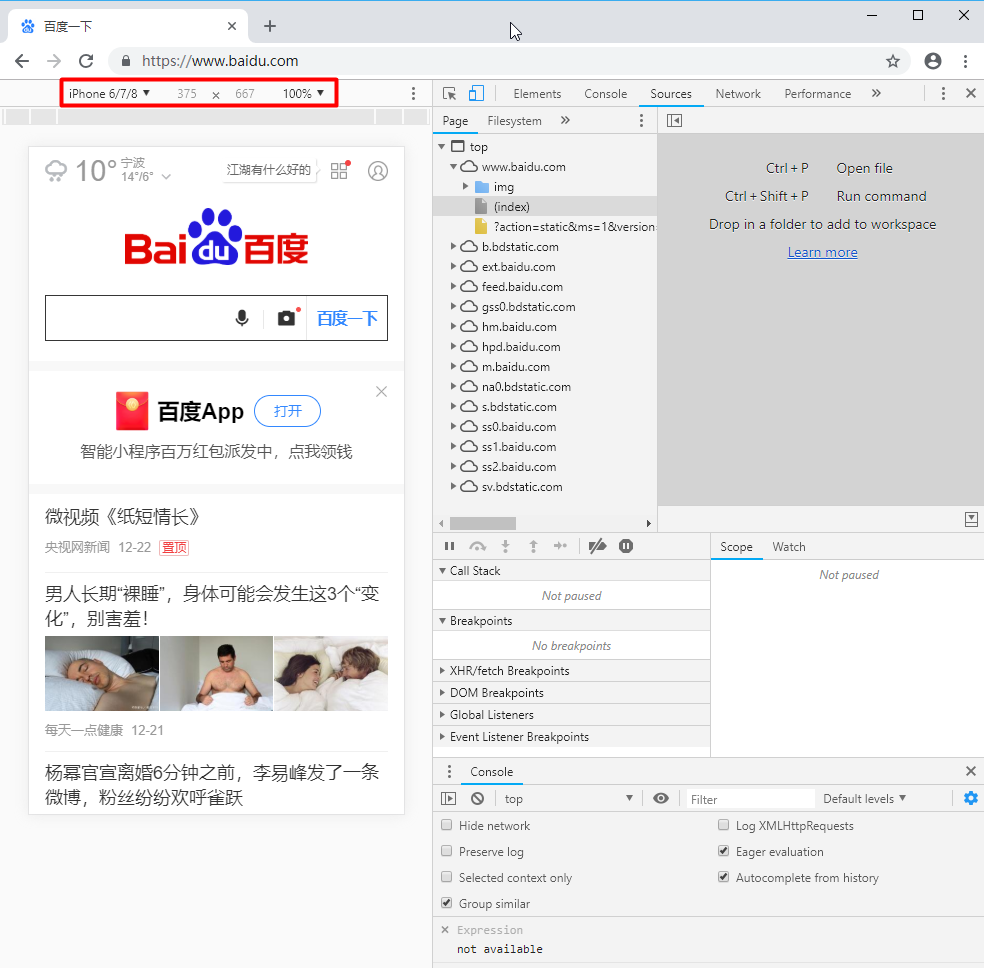Toggle pause on exceptions icon
The height and width of the screenshot is (968, 984).
626,546
